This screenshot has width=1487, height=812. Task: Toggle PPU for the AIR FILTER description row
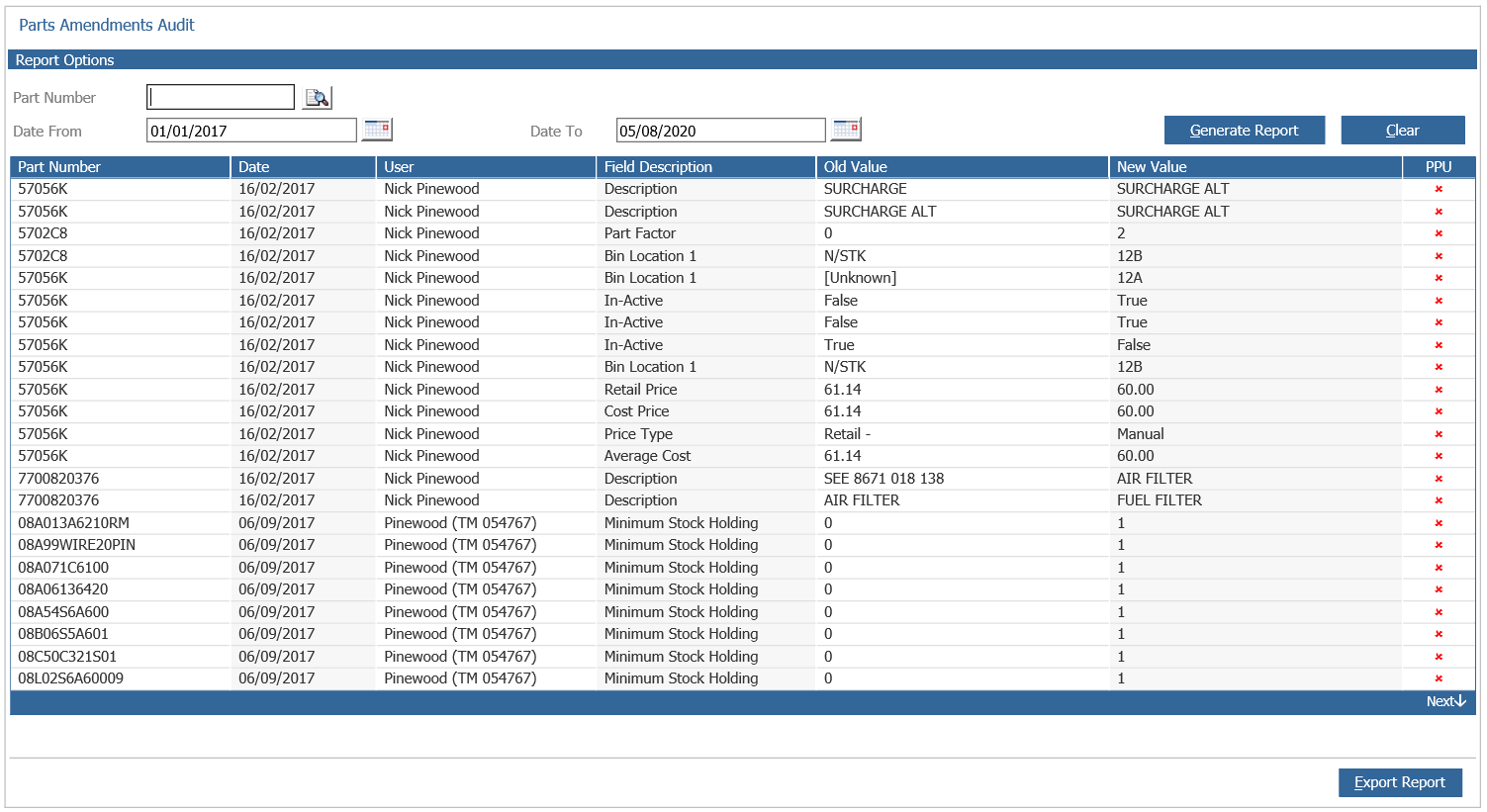(1439, 478)
